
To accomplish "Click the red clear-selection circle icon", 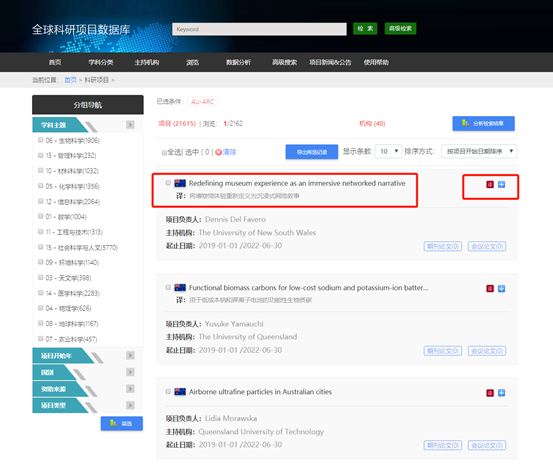I will 218,152.
